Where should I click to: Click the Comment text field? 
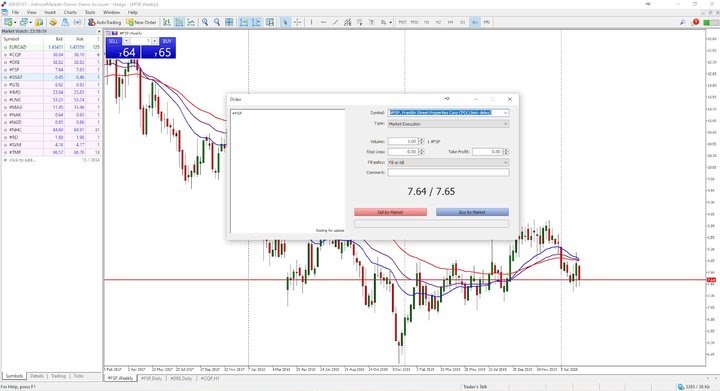click(448, 173)
